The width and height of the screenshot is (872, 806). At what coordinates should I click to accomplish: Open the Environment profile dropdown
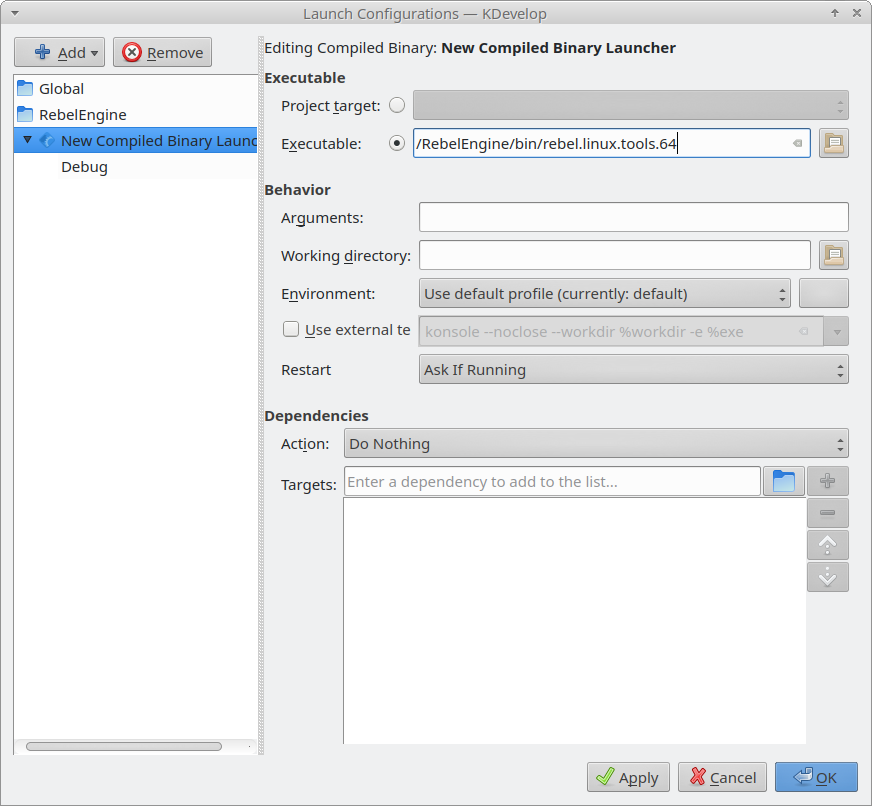605,293
